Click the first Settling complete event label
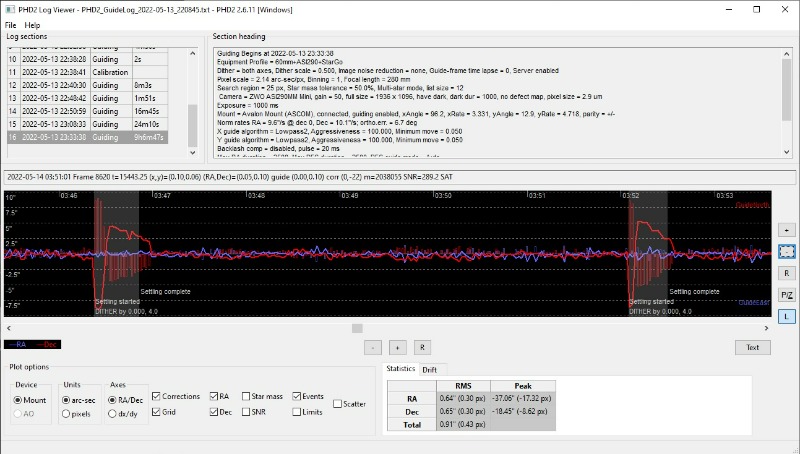 point(165,292)
